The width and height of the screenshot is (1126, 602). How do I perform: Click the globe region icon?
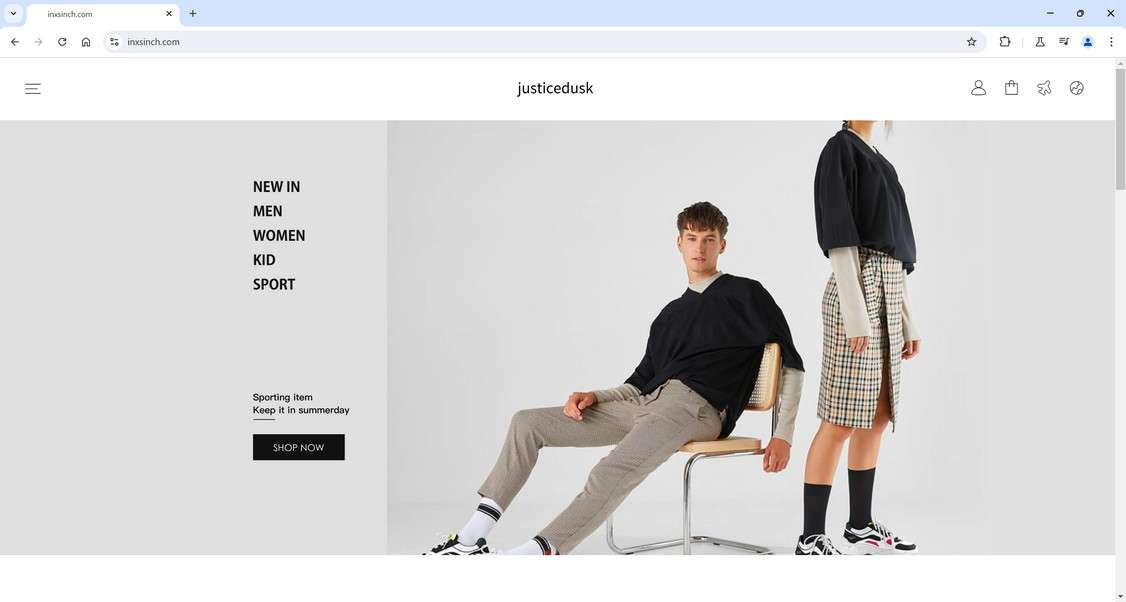(x=1076, y=88)
